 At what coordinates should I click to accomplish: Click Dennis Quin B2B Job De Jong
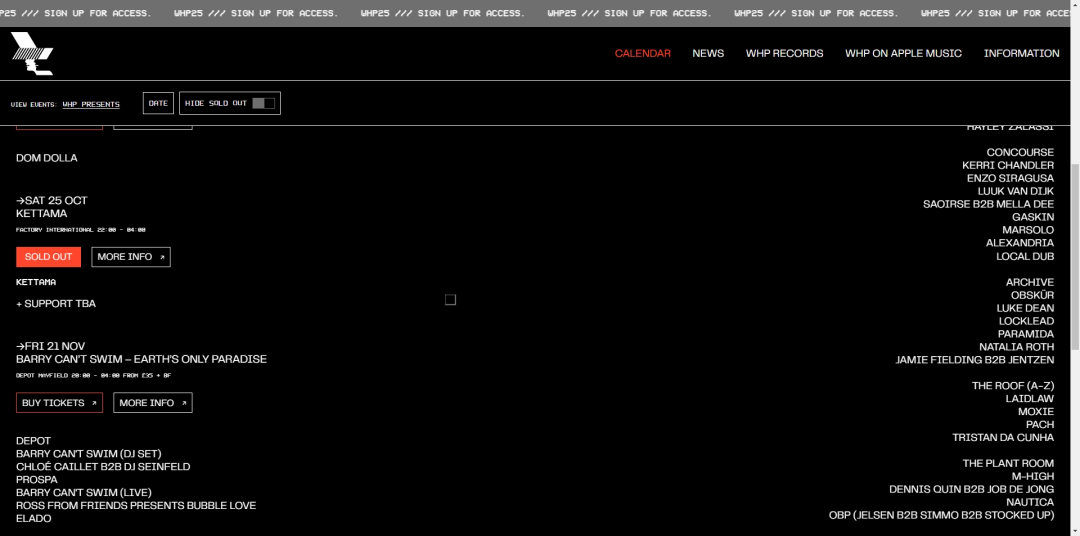[972, 490]
